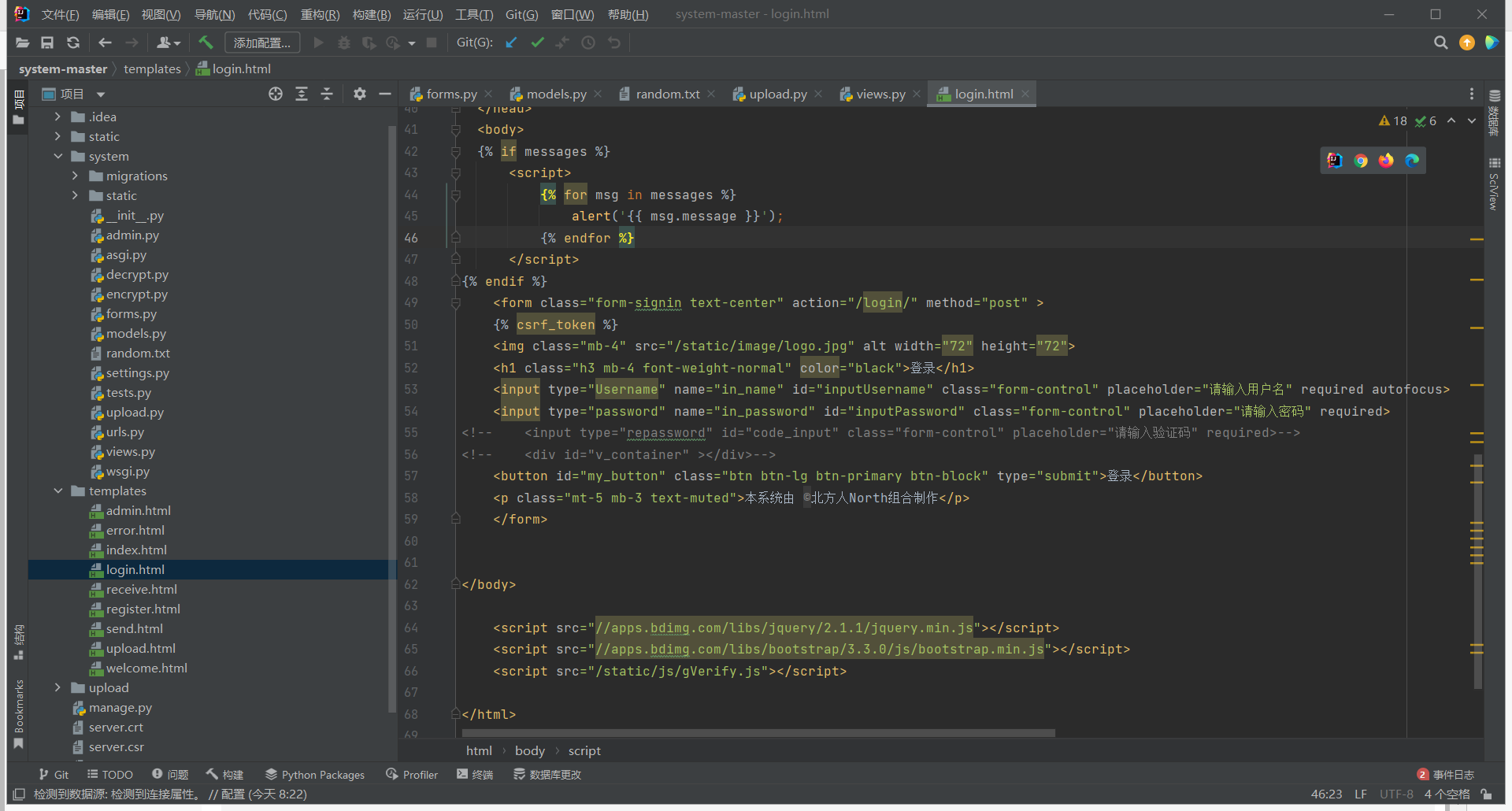Expand the migrations folder
The height and width of the screenshot is (811, 1512).
[76, 176]
